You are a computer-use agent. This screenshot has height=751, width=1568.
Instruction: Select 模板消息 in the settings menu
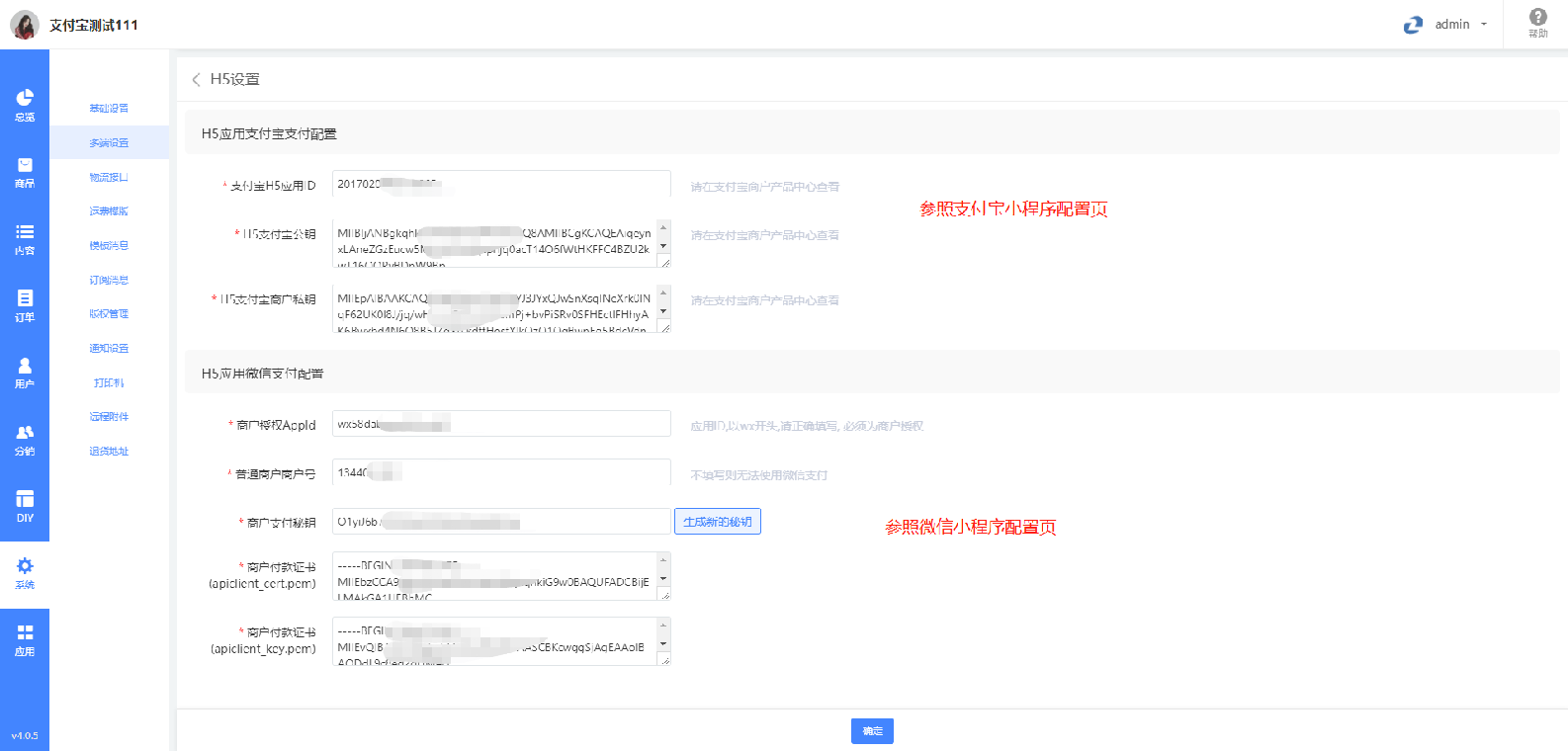pyautogui.click(x=109, y=245)
